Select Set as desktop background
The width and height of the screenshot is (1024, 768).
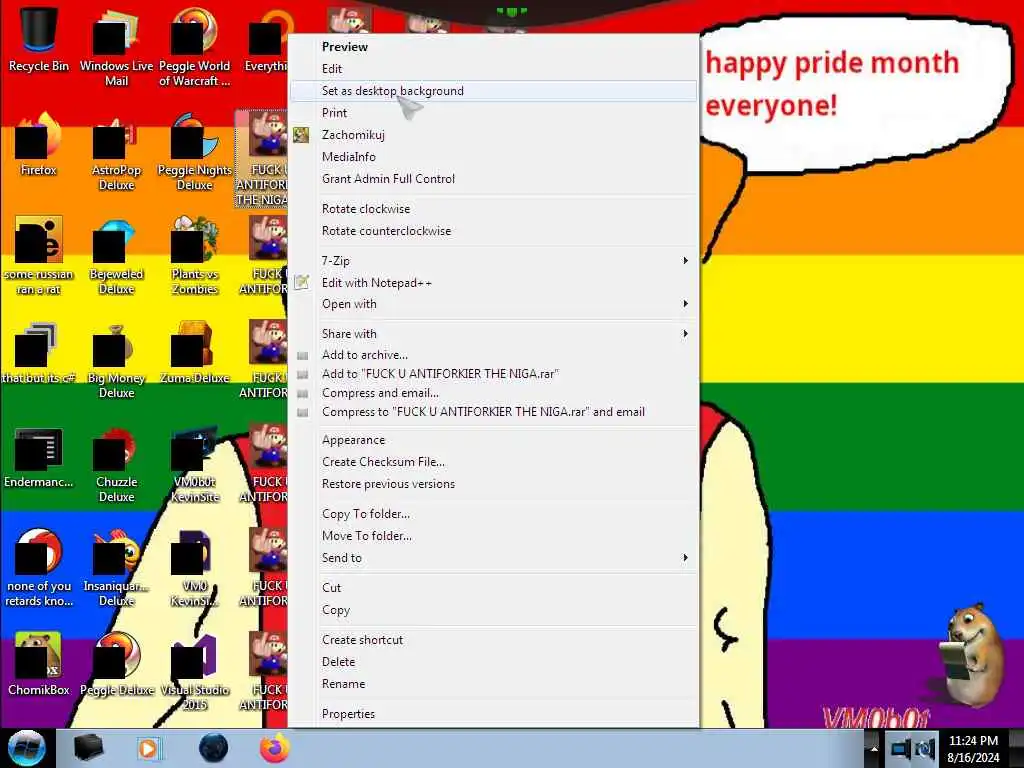coord(493,91)
